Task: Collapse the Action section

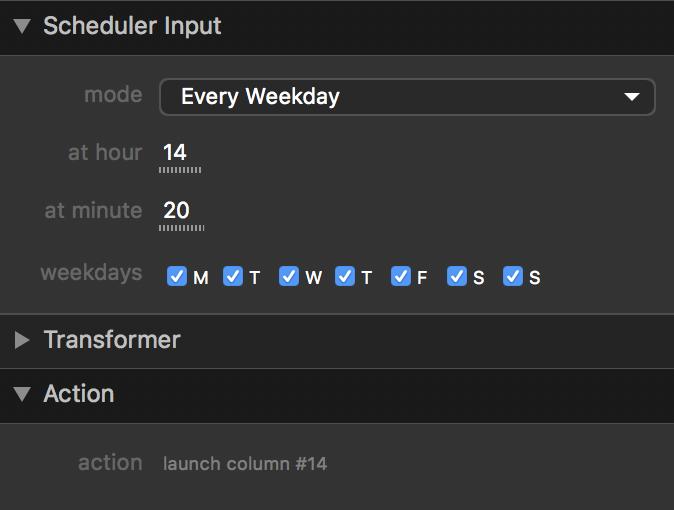Action: pos(22,394)
